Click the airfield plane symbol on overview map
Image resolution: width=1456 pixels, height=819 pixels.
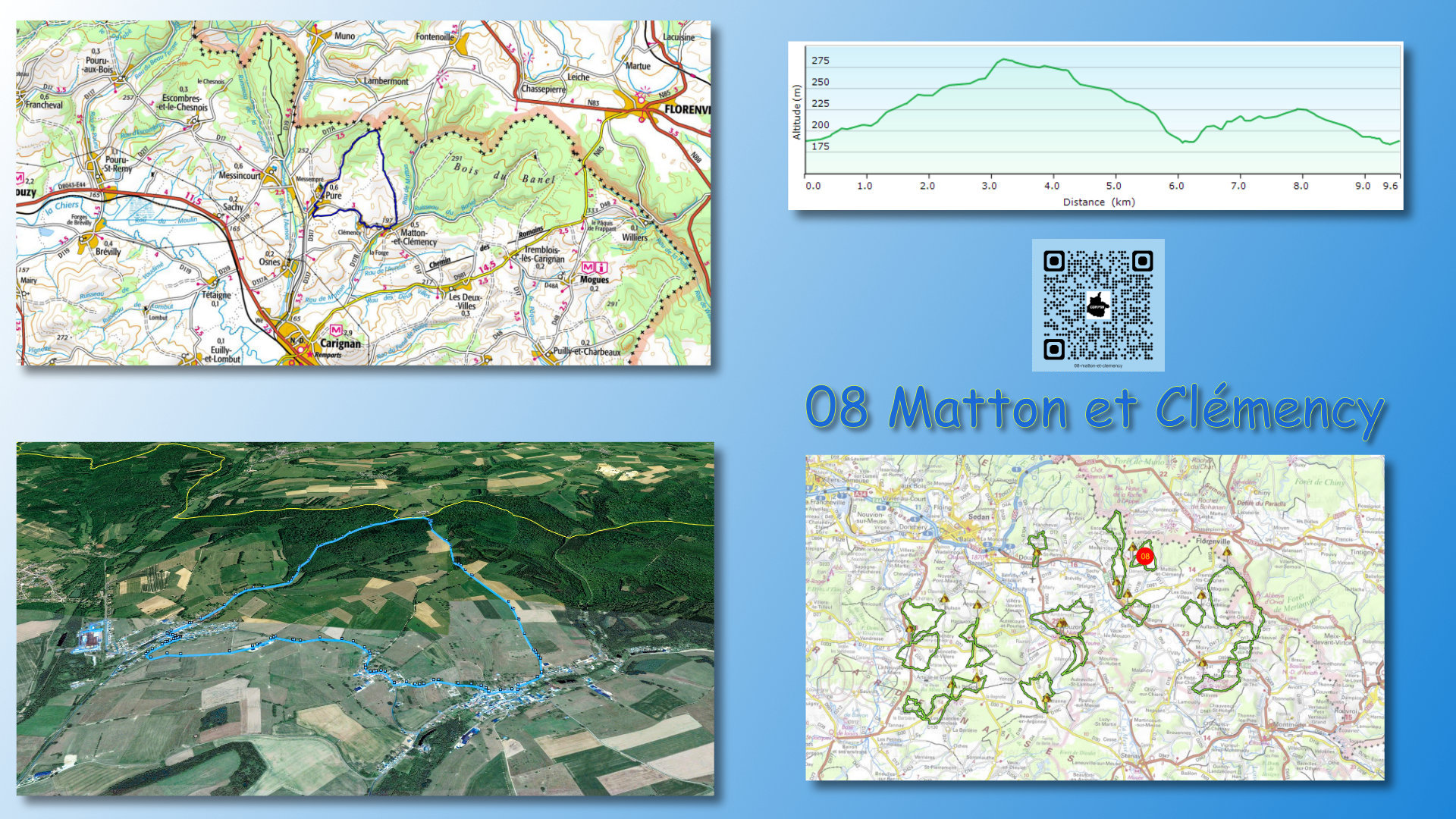(x=1032, y=579)
